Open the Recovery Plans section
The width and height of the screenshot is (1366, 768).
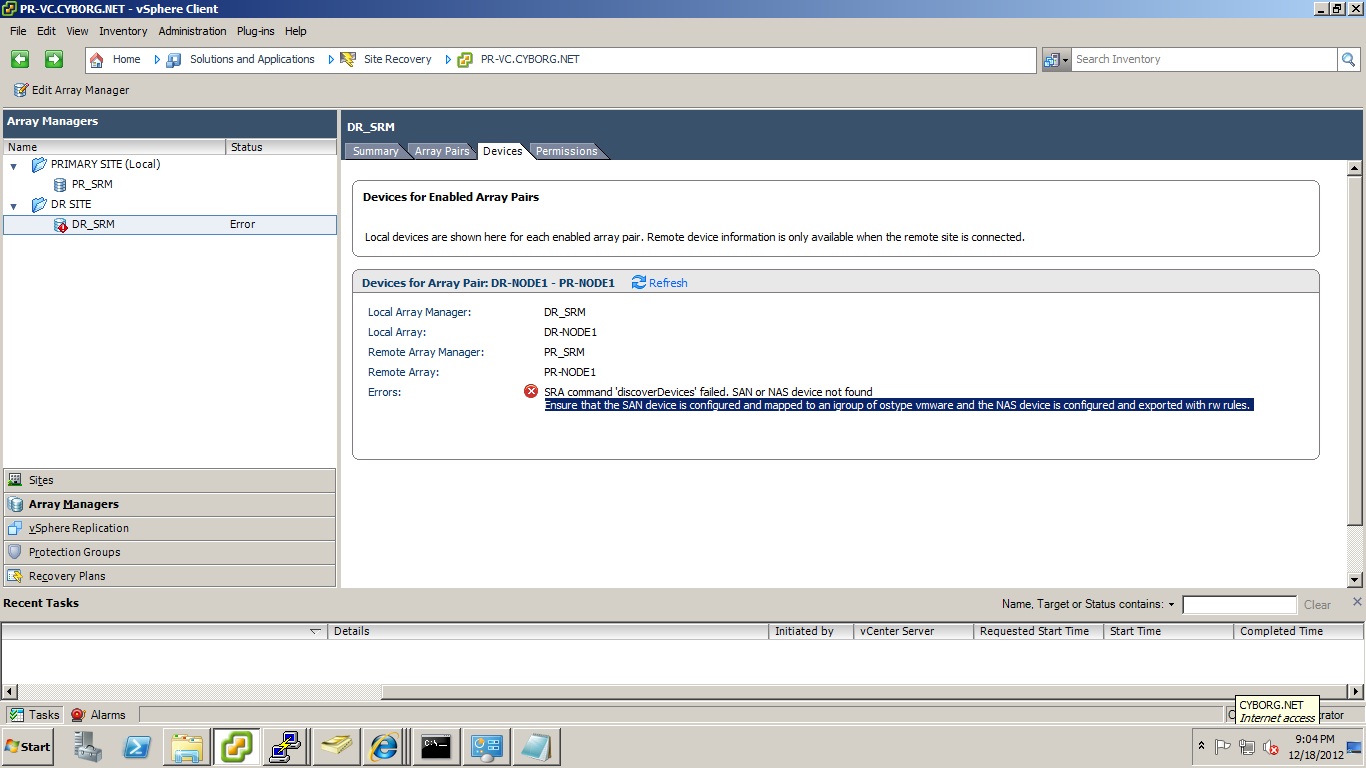pyautogui.click(x=169, y=576)
